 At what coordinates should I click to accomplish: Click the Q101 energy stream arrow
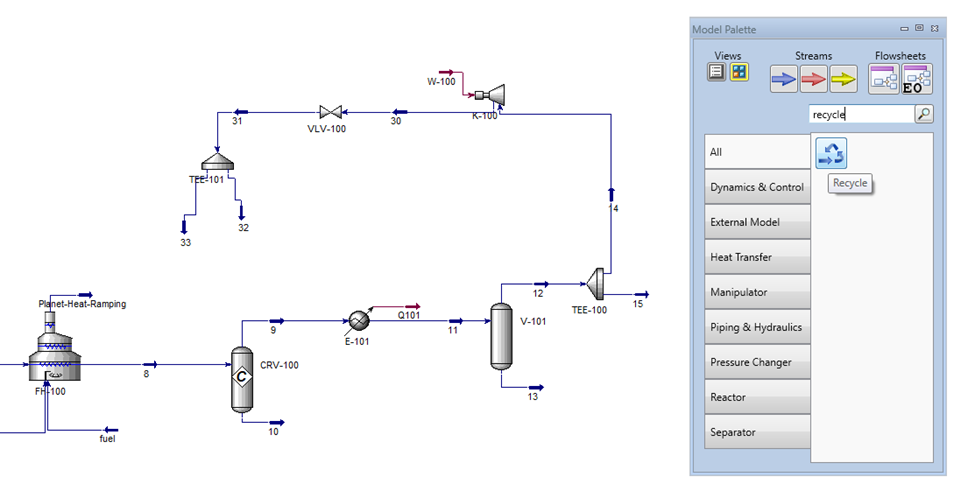click(x=412, y=306)
